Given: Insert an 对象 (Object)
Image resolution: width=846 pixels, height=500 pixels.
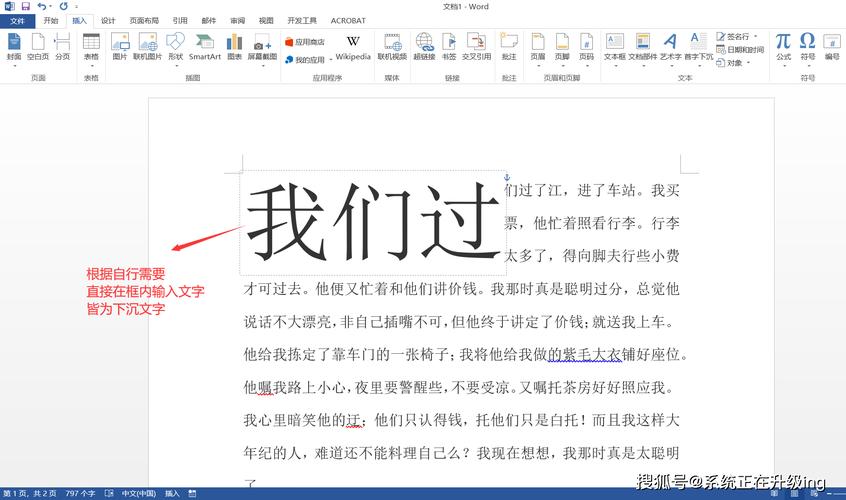Looking at the screenshot, I should click(732, 63).
